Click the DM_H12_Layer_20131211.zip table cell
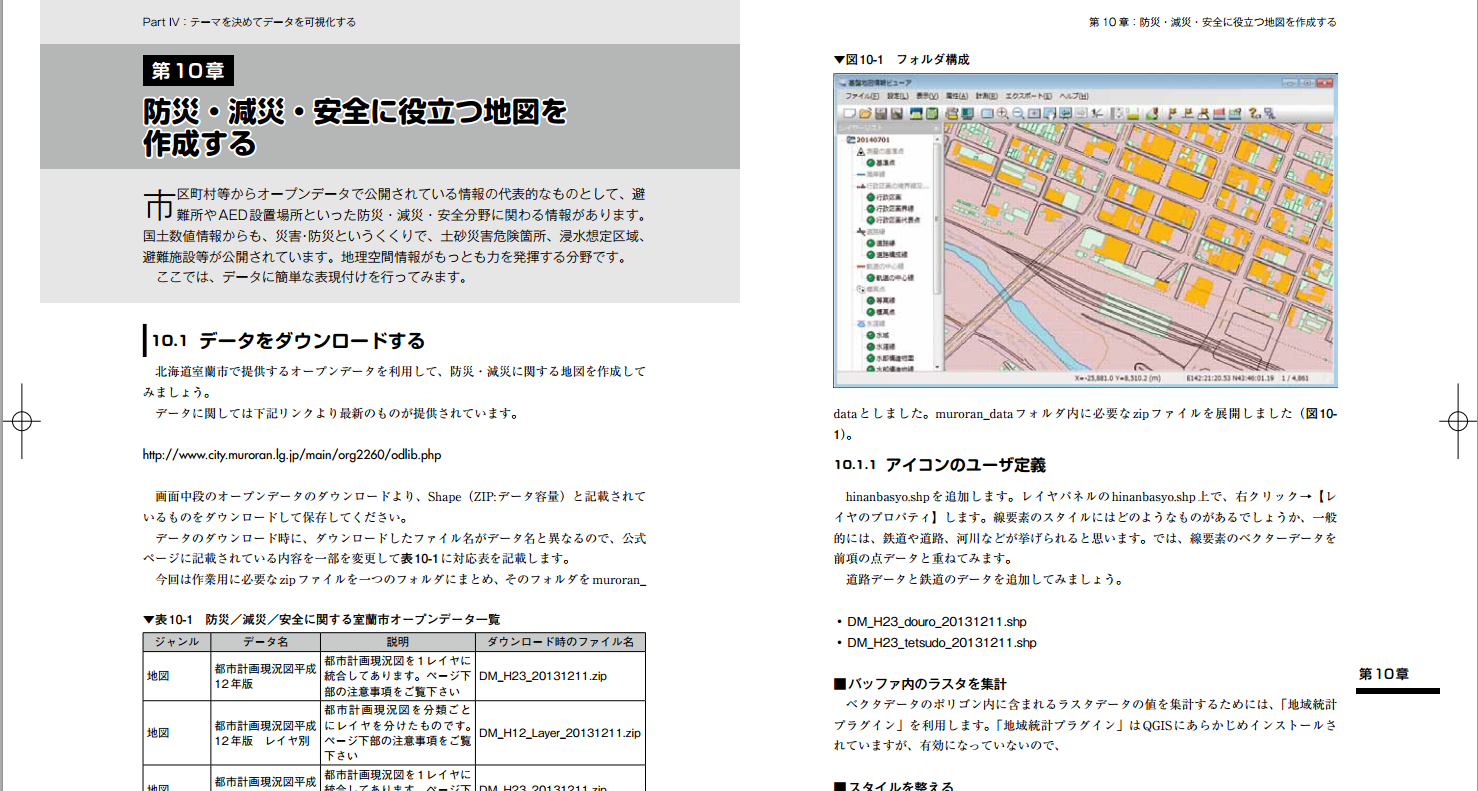 coord(560,733)
